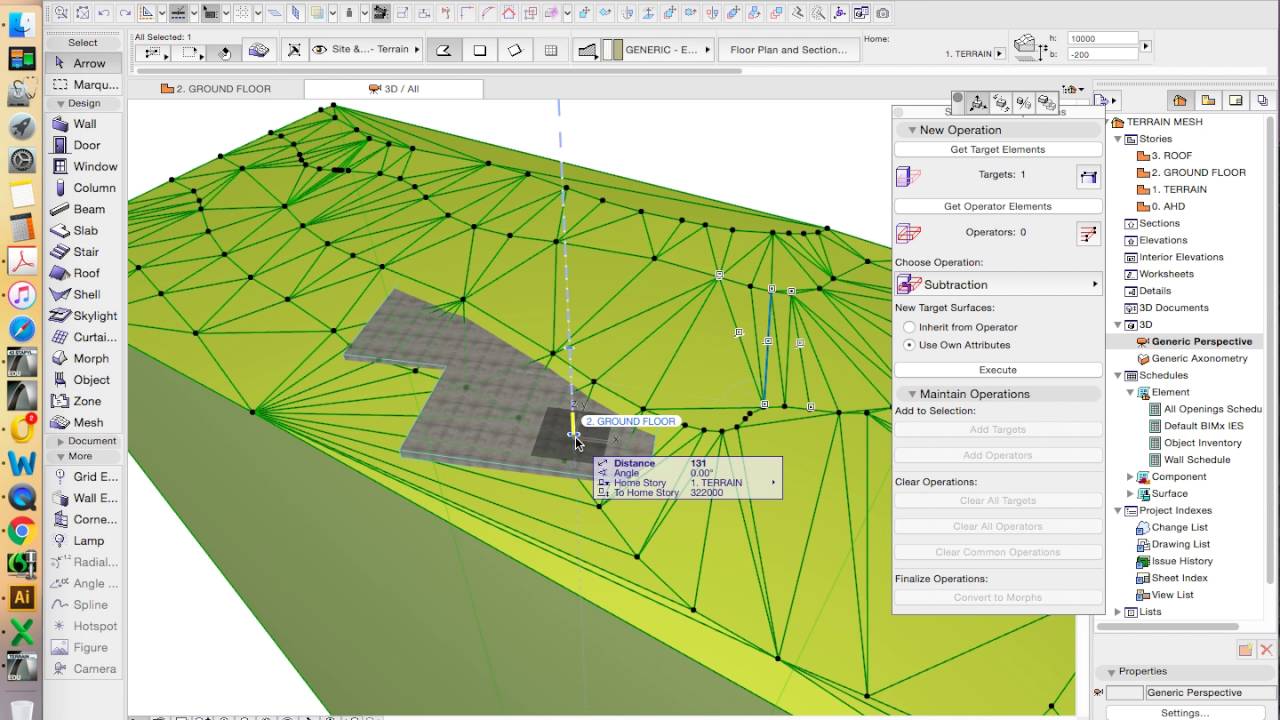Image resolution: width=1280 pixels, height=720 pixels.
Task: Click the height value input field 10000
Action: (1103, 38)
